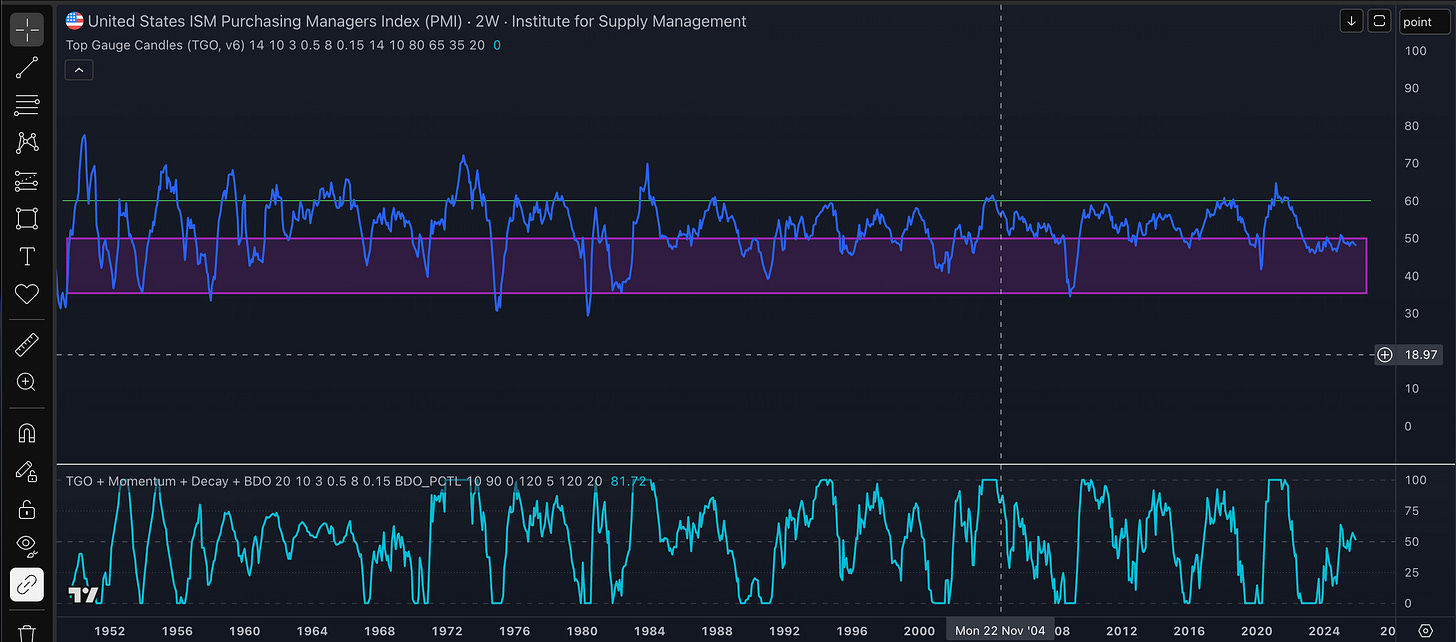Click the plus icon beside 18.97
This screenshot has height=642, width=1456.
[1385, 355]
